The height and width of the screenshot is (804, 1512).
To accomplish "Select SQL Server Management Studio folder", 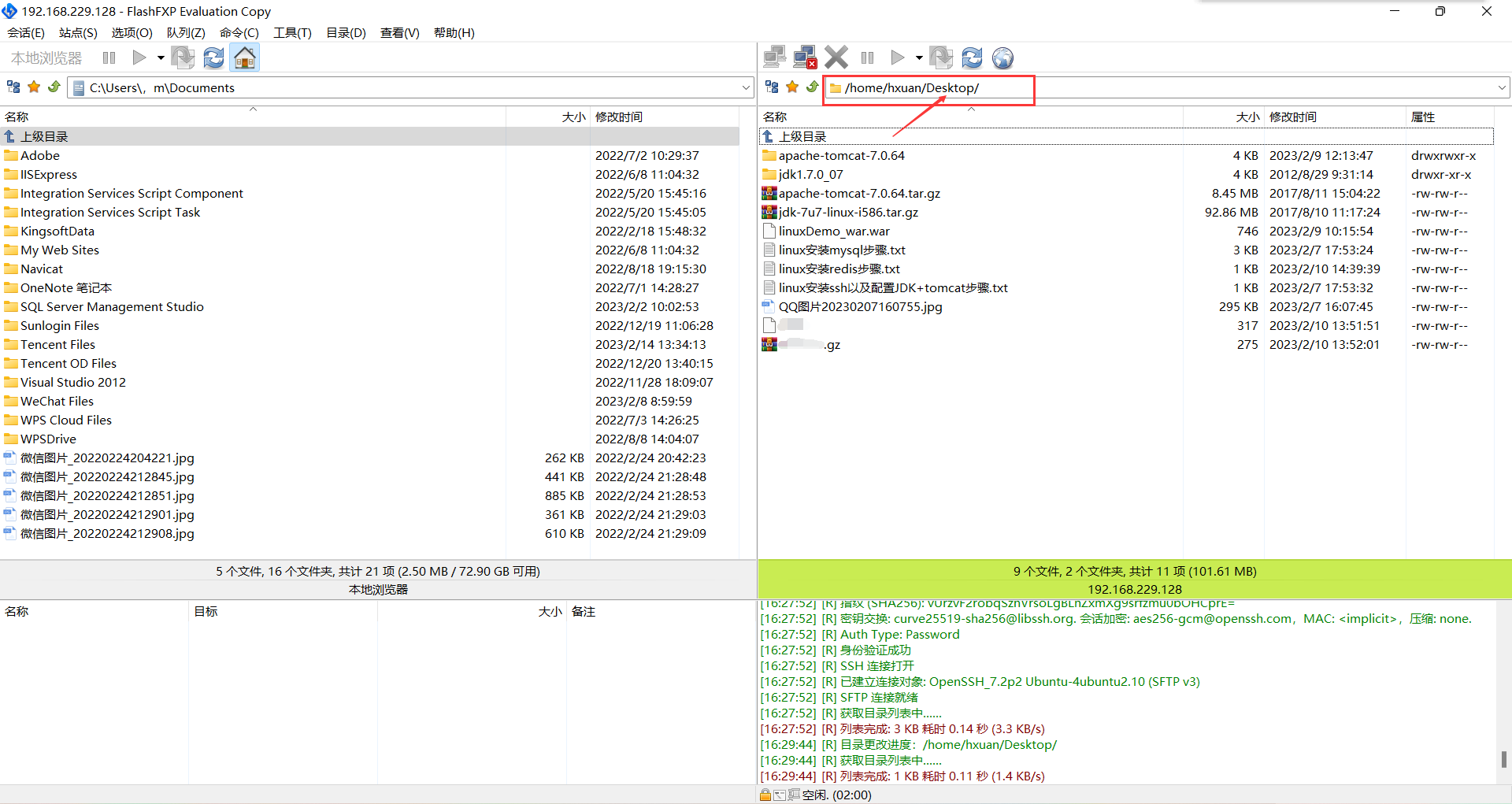I will [112, 306].
